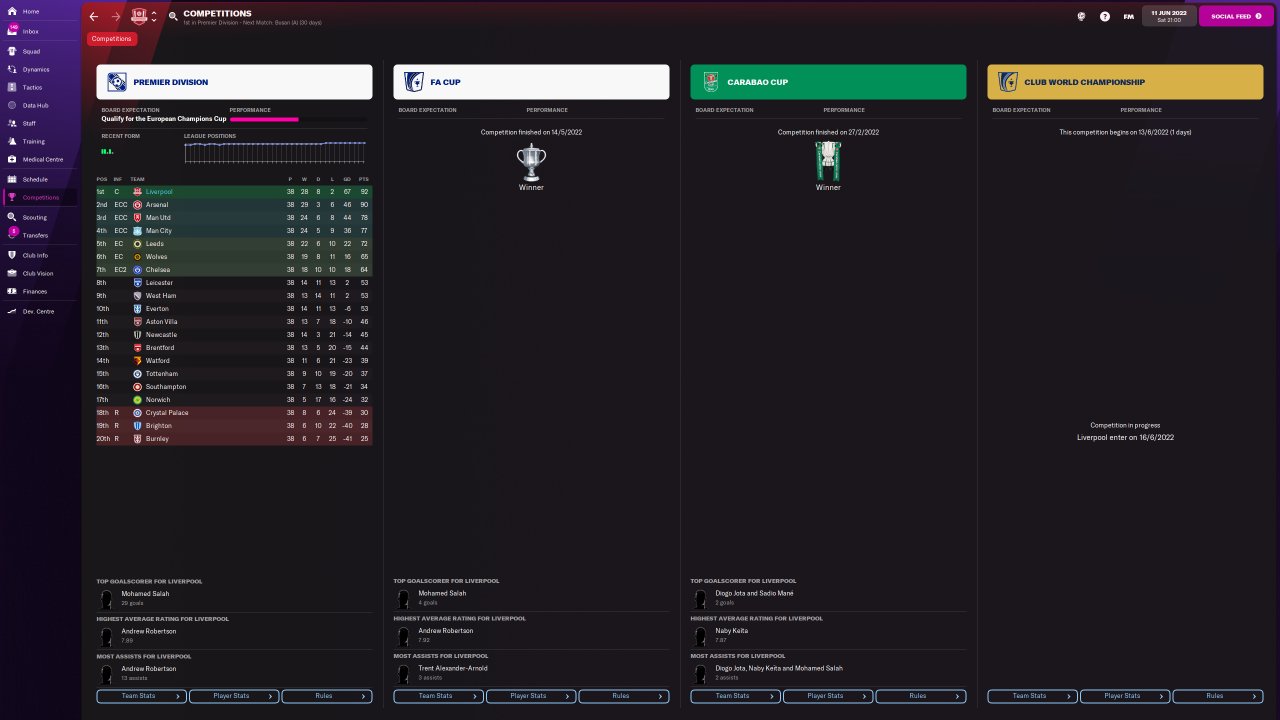Open Finances in the sidebar
Screen dimensions: 1280x720
[38, 291]
